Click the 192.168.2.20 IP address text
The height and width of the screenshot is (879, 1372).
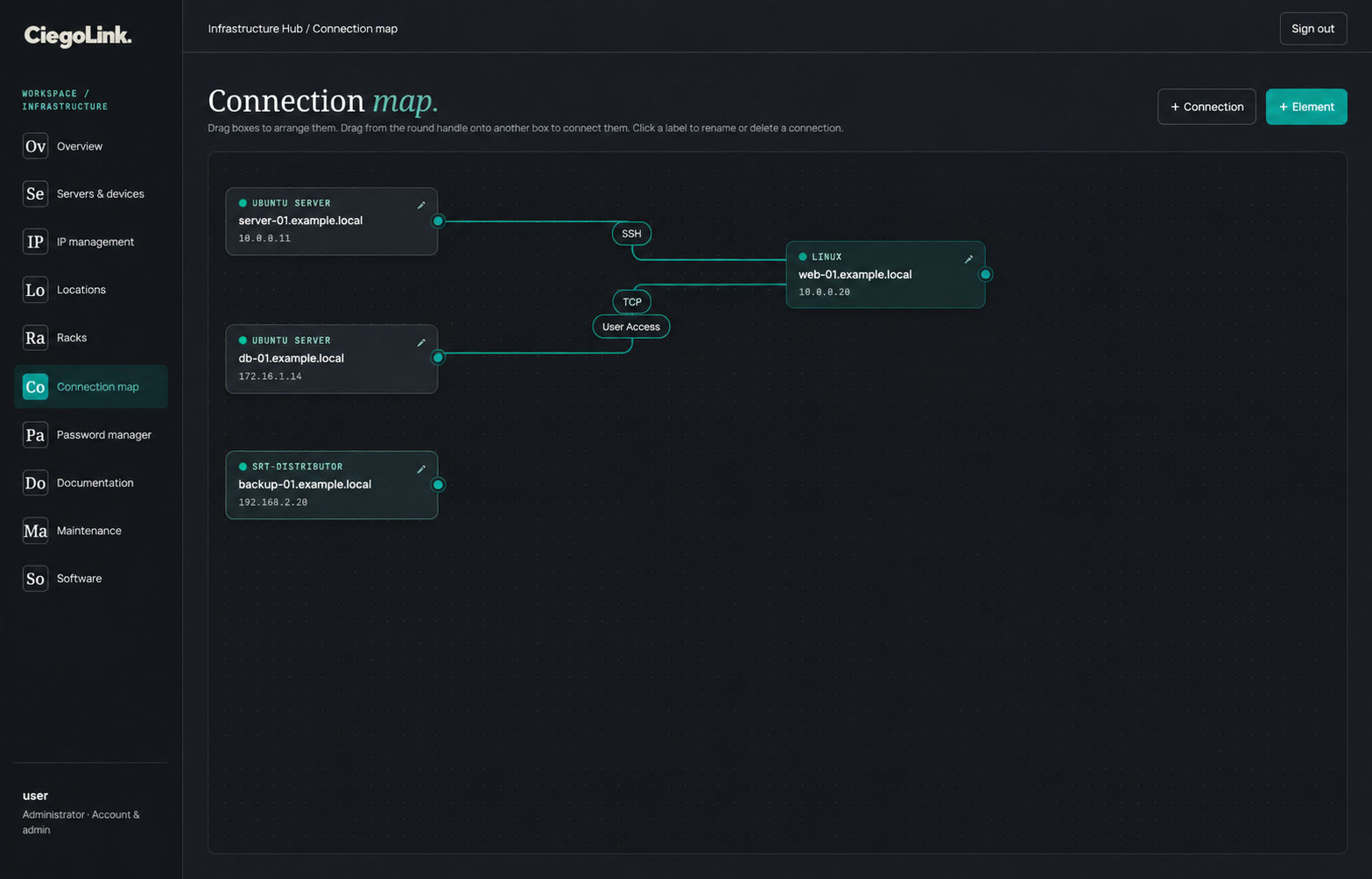click(x=273, y=503)
